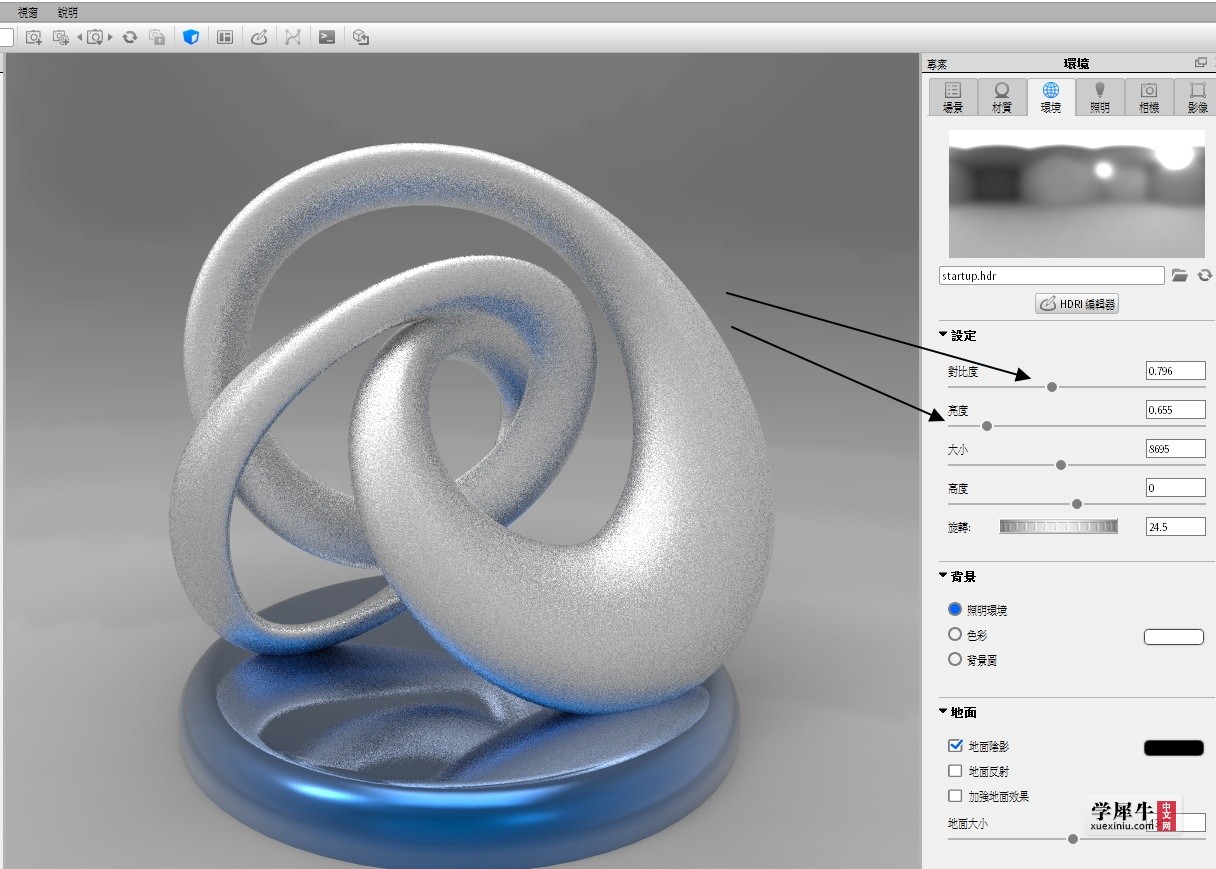Click the add camera icon in toolbar
Image resolution: width=1216 pixels, height=869 pixels.
click(x=34, y=37)
